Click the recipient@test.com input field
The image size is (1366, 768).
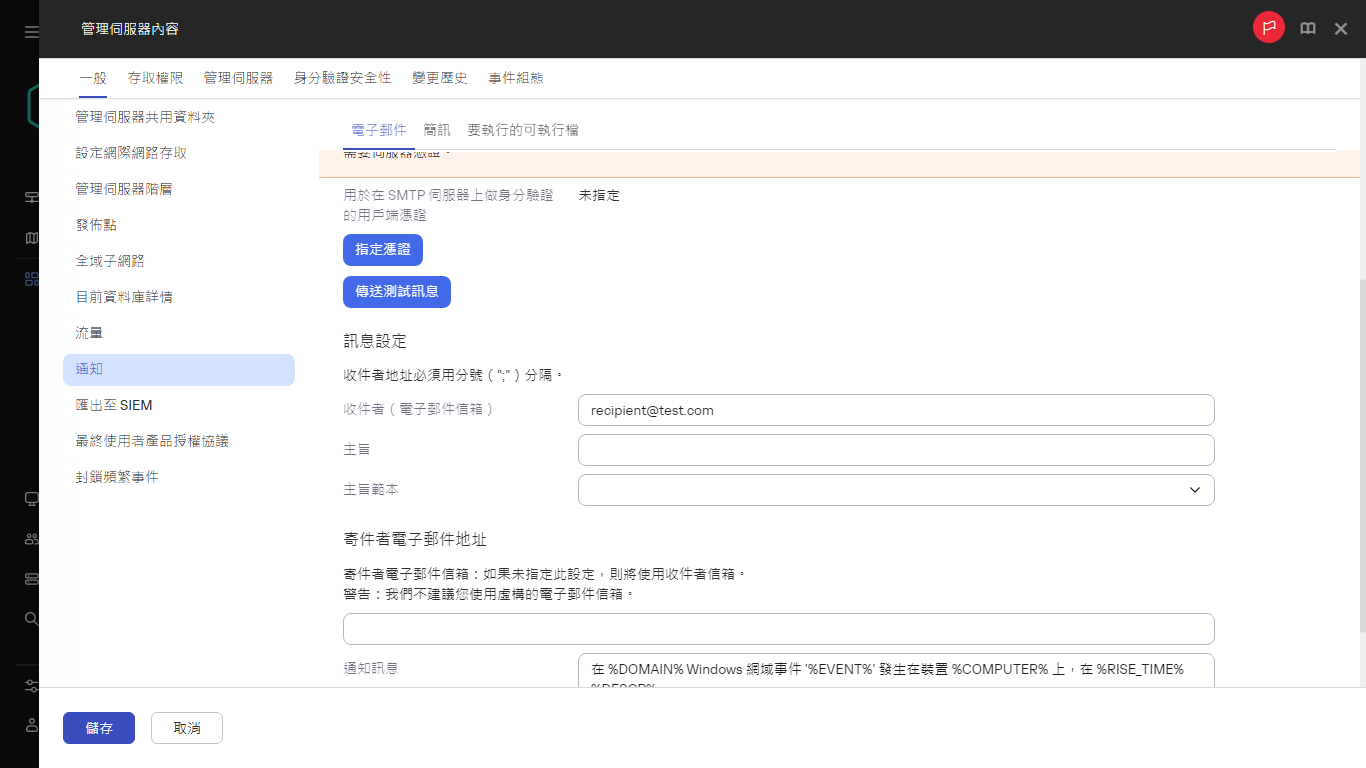pos(895,410)
